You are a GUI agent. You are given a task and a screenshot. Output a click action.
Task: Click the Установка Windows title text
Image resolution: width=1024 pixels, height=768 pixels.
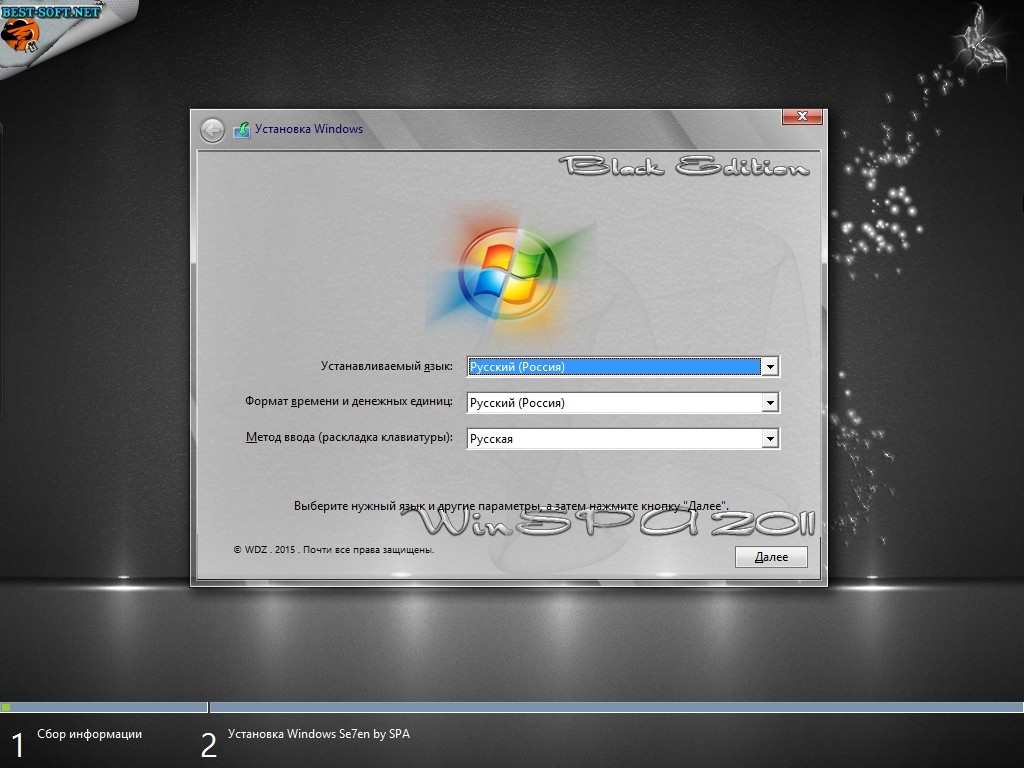(x=309, y=129)
